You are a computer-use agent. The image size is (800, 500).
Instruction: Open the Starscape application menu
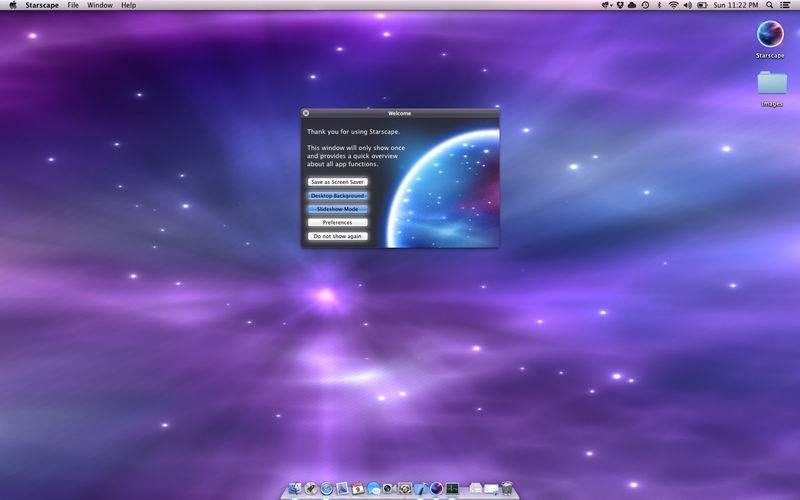[x=42, y=5]
